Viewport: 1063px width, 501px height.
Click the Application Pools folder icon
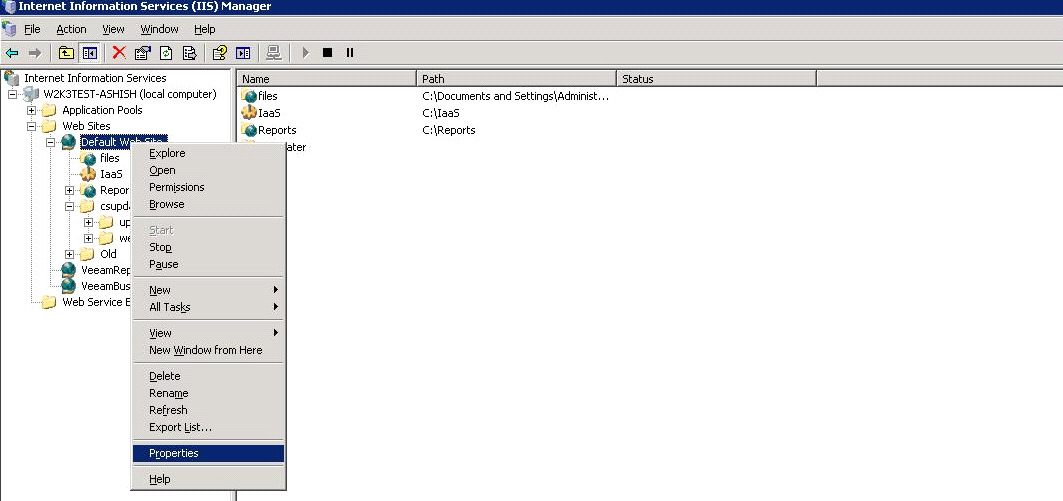pos(49,110)
